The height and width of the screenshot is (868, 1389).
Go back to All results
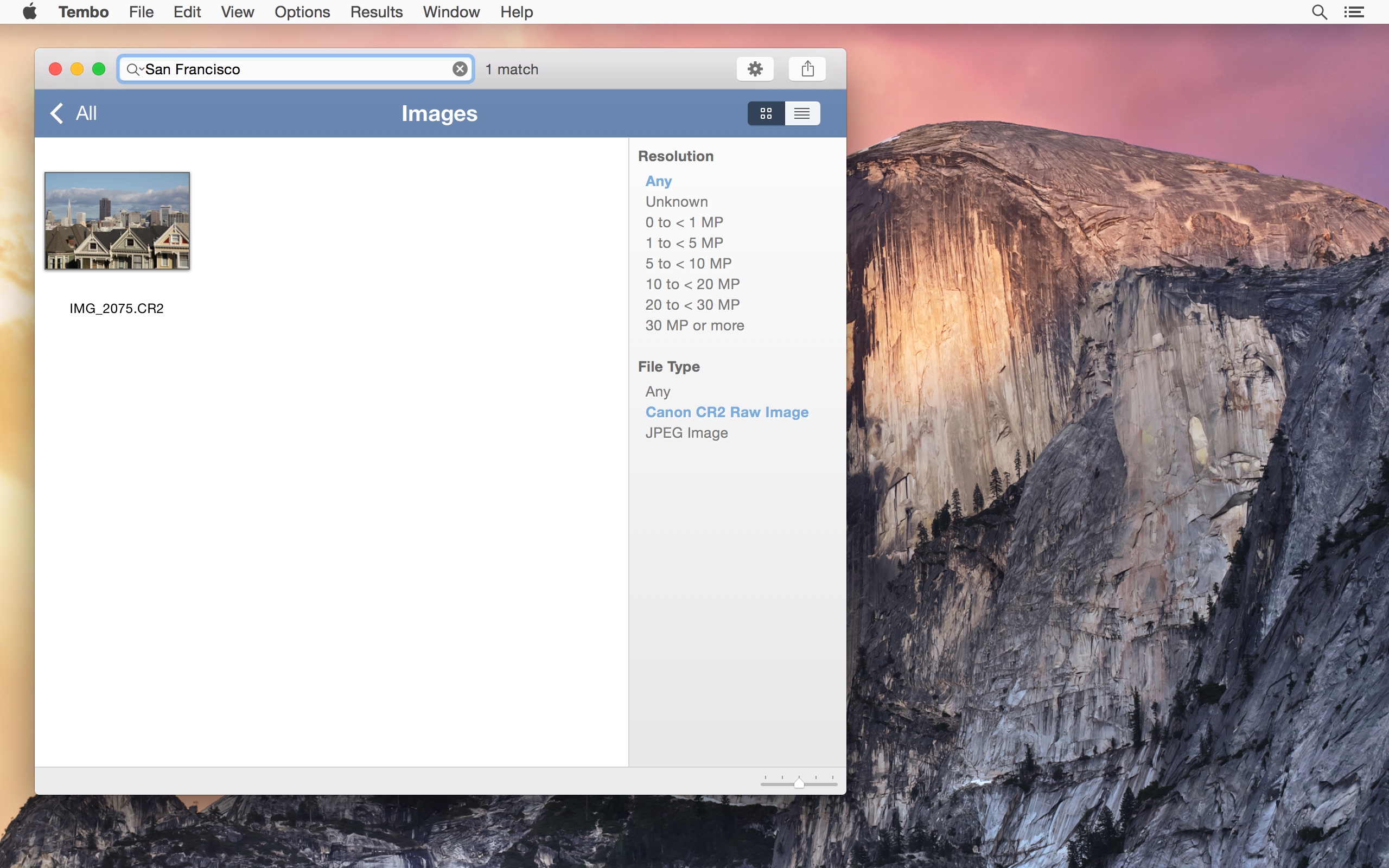(x=73, y=113)
